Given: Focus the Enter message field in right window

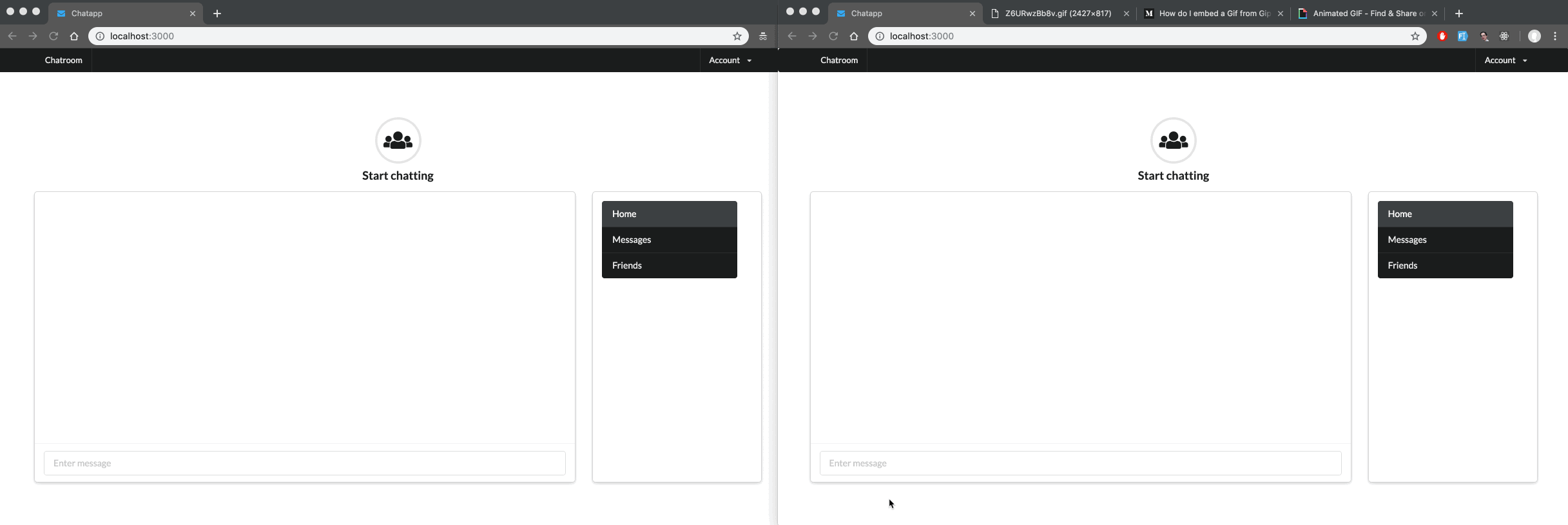Looking at the screenshot, I should click(1081, 463).
